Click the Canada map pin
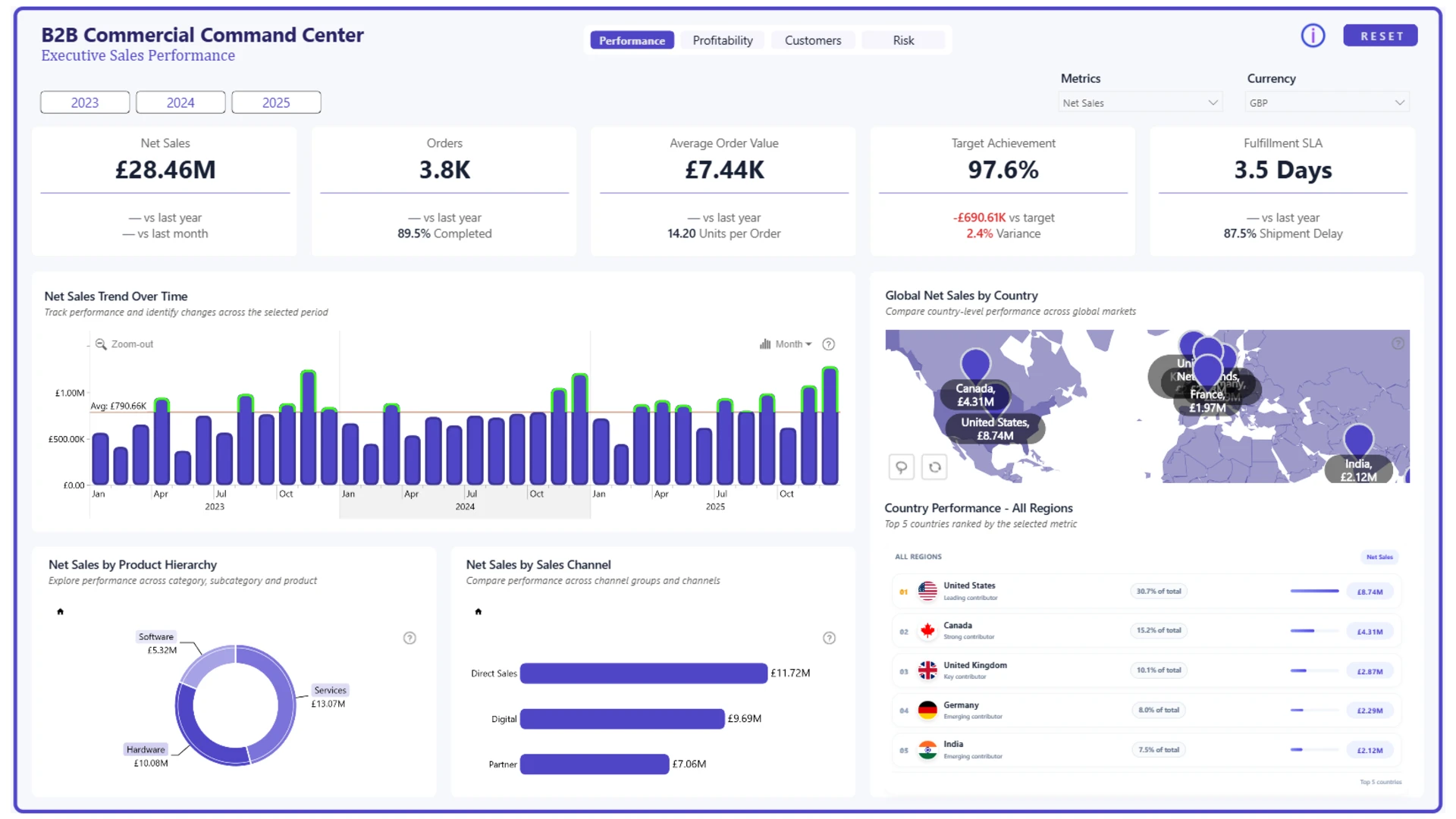This screenshot has width=1456, height=819. 975,364
